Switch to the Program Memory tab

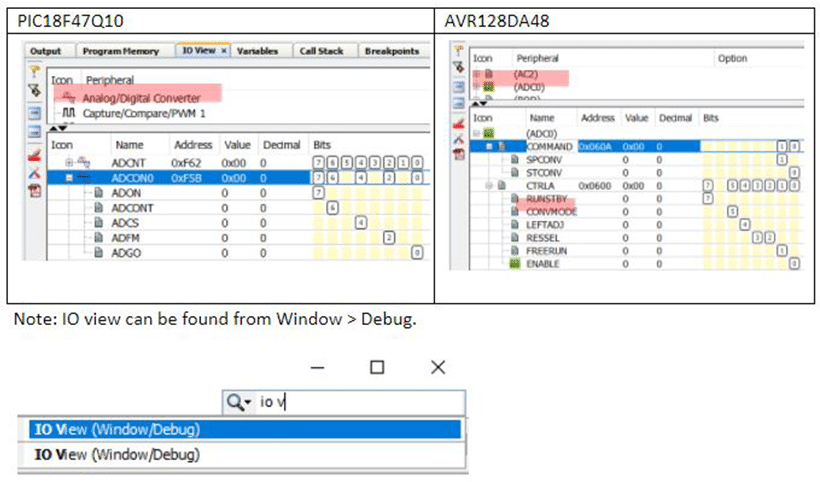pos(121,51)
